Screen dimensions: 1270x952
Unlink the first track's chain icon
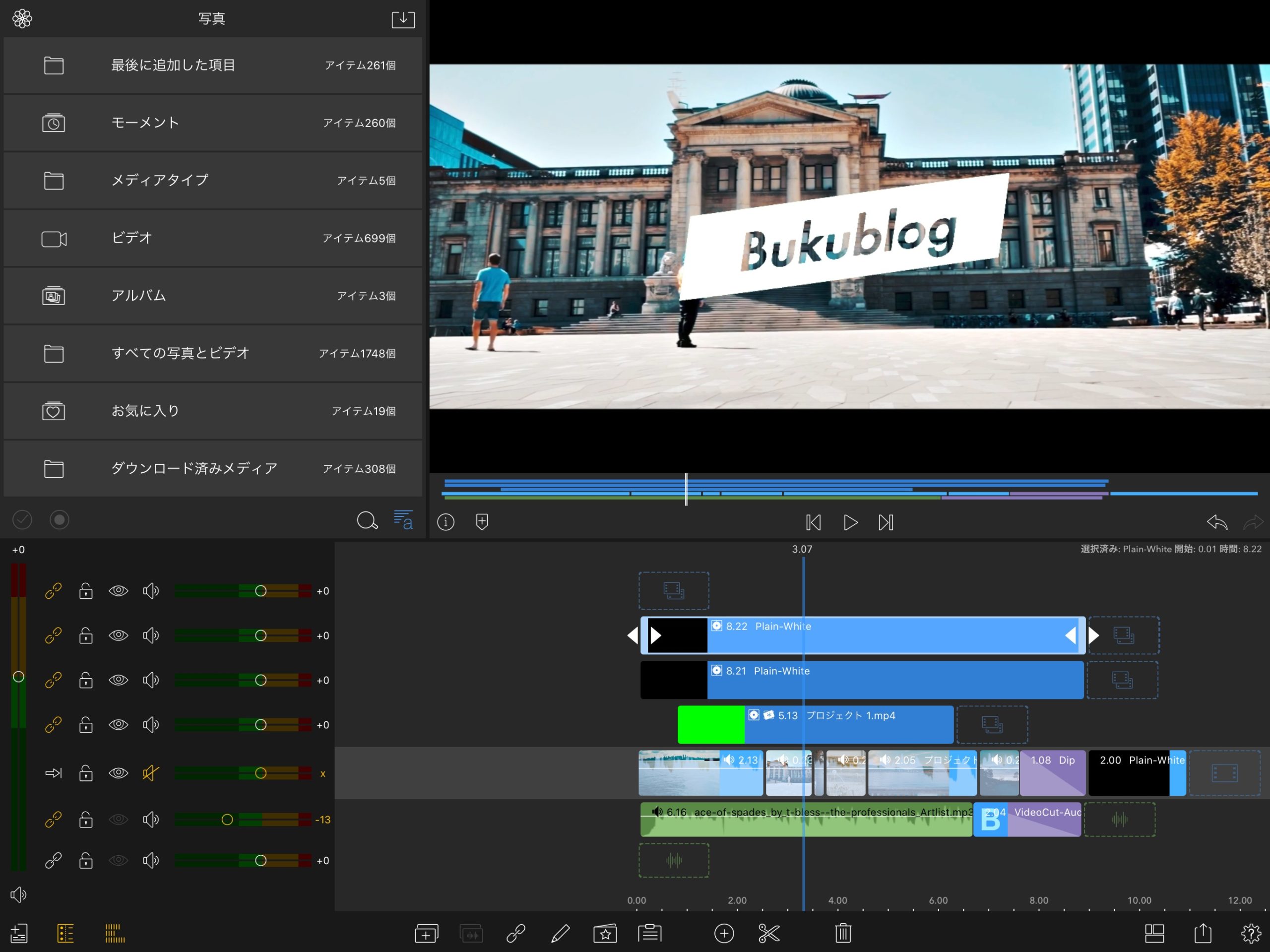(x=54, y=591)
